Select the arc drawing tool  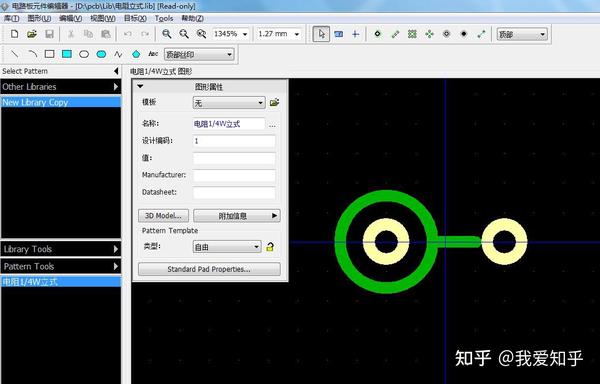click(x=32, y=54)
